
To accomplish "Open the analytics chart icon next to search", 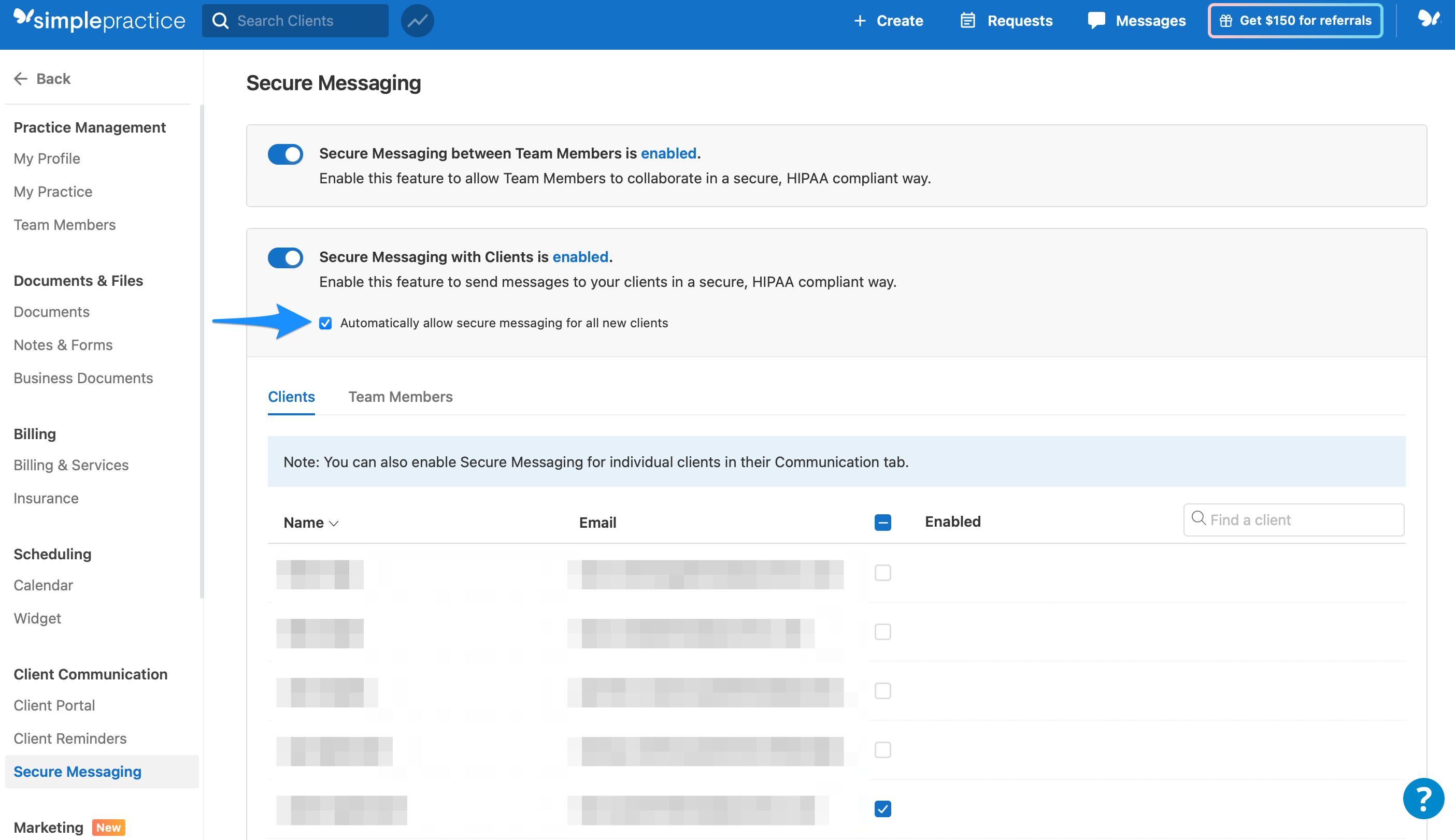I will [417, 20].
